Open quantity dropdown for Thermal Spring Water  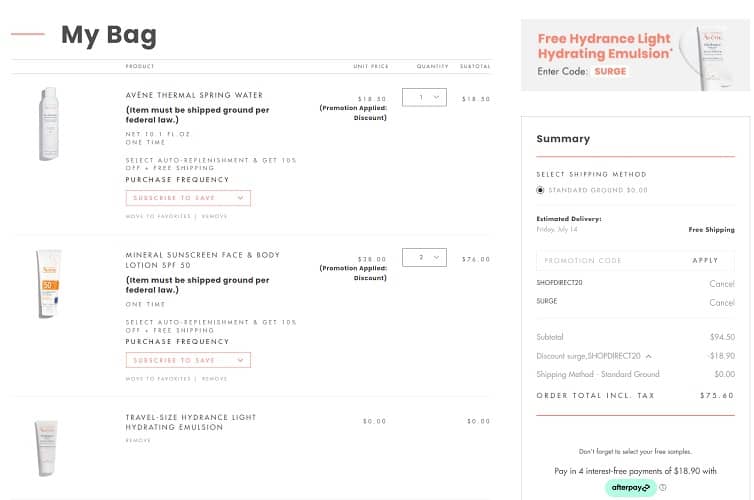click(424, 97)
